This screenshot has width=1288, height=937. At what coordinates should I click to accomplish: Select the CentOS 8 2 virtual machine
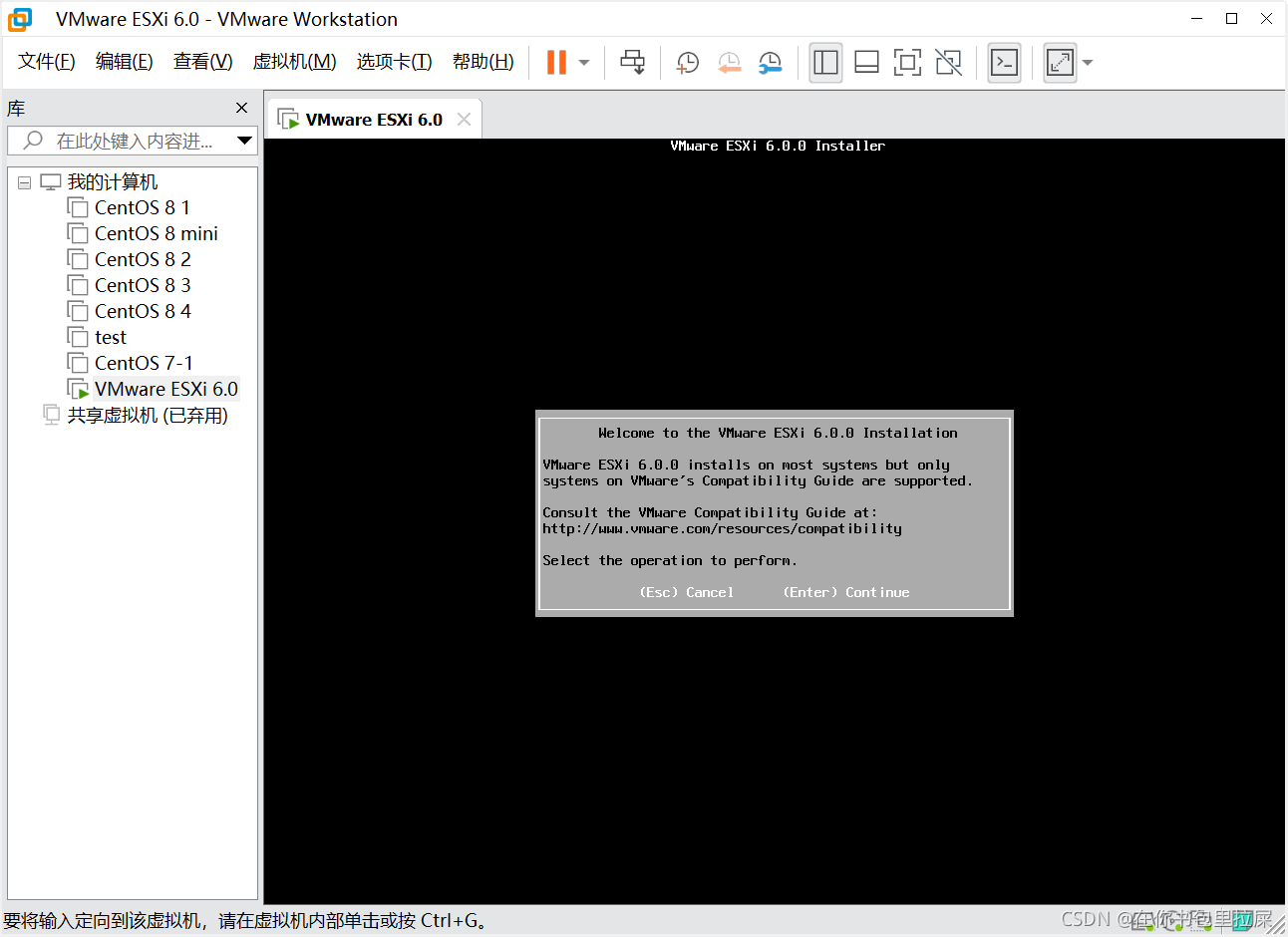click(x=143, y=259)
